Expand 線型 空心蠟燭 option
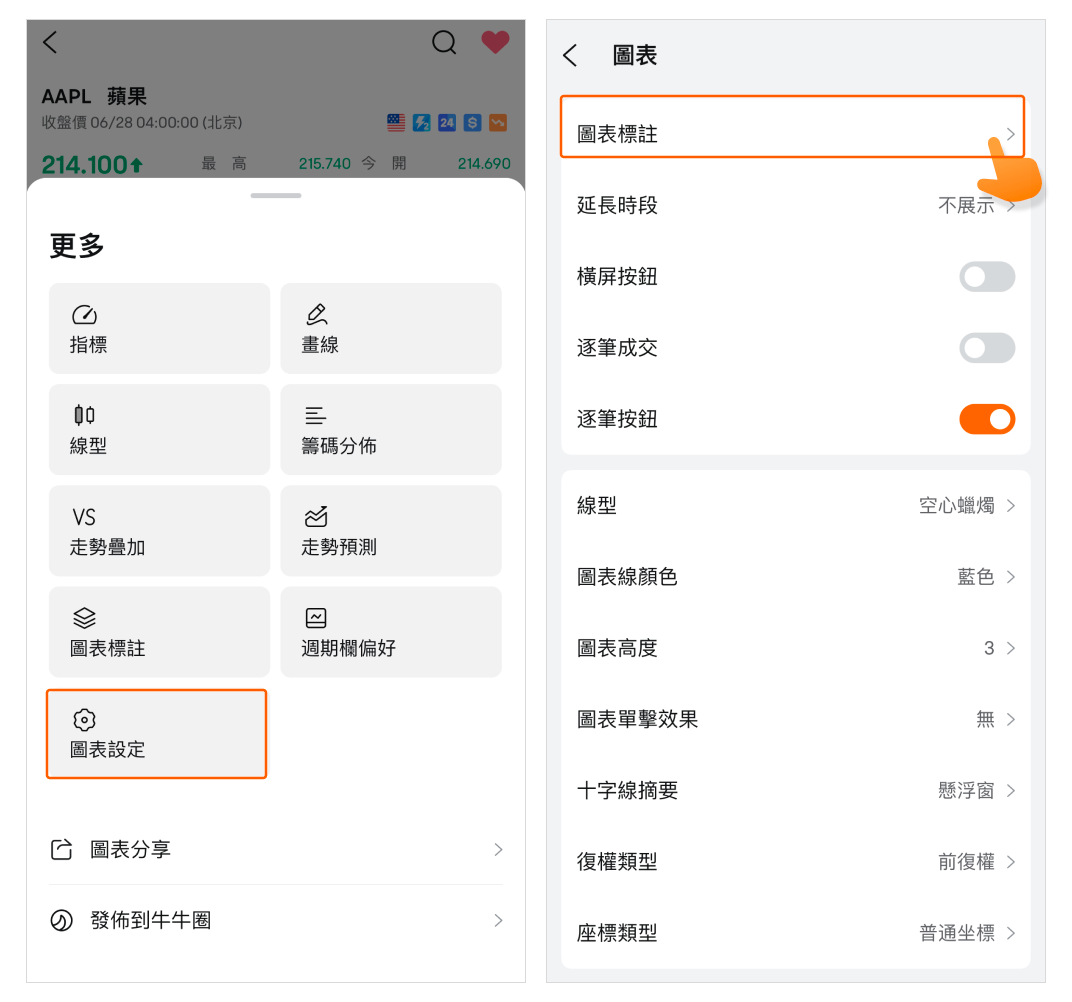 (795, 506)
